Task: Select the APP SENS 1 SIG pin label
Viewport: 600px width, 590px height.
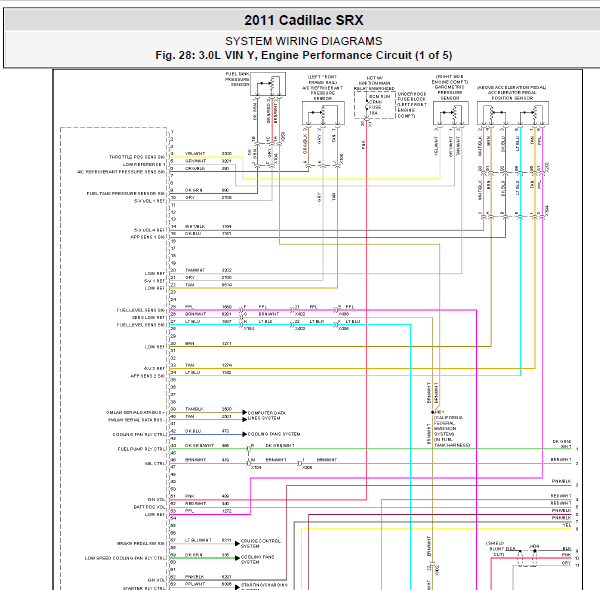Action: 147,237
